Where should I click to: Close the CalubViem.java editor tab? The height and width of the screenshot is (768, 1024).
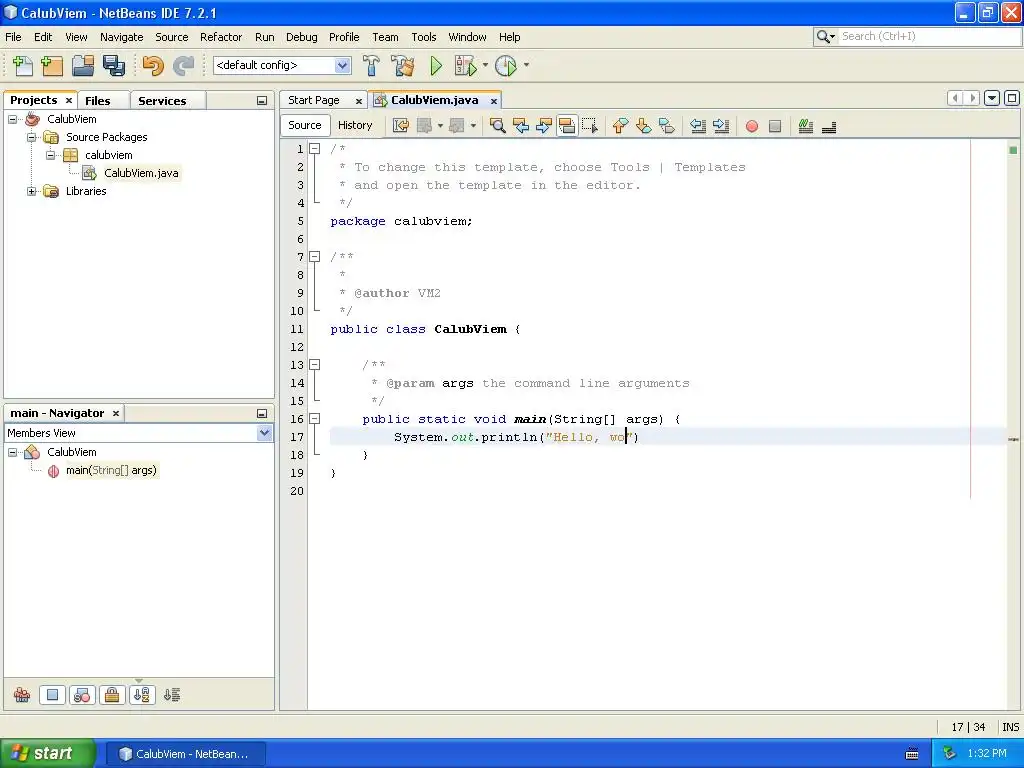[x=494, y=101]
